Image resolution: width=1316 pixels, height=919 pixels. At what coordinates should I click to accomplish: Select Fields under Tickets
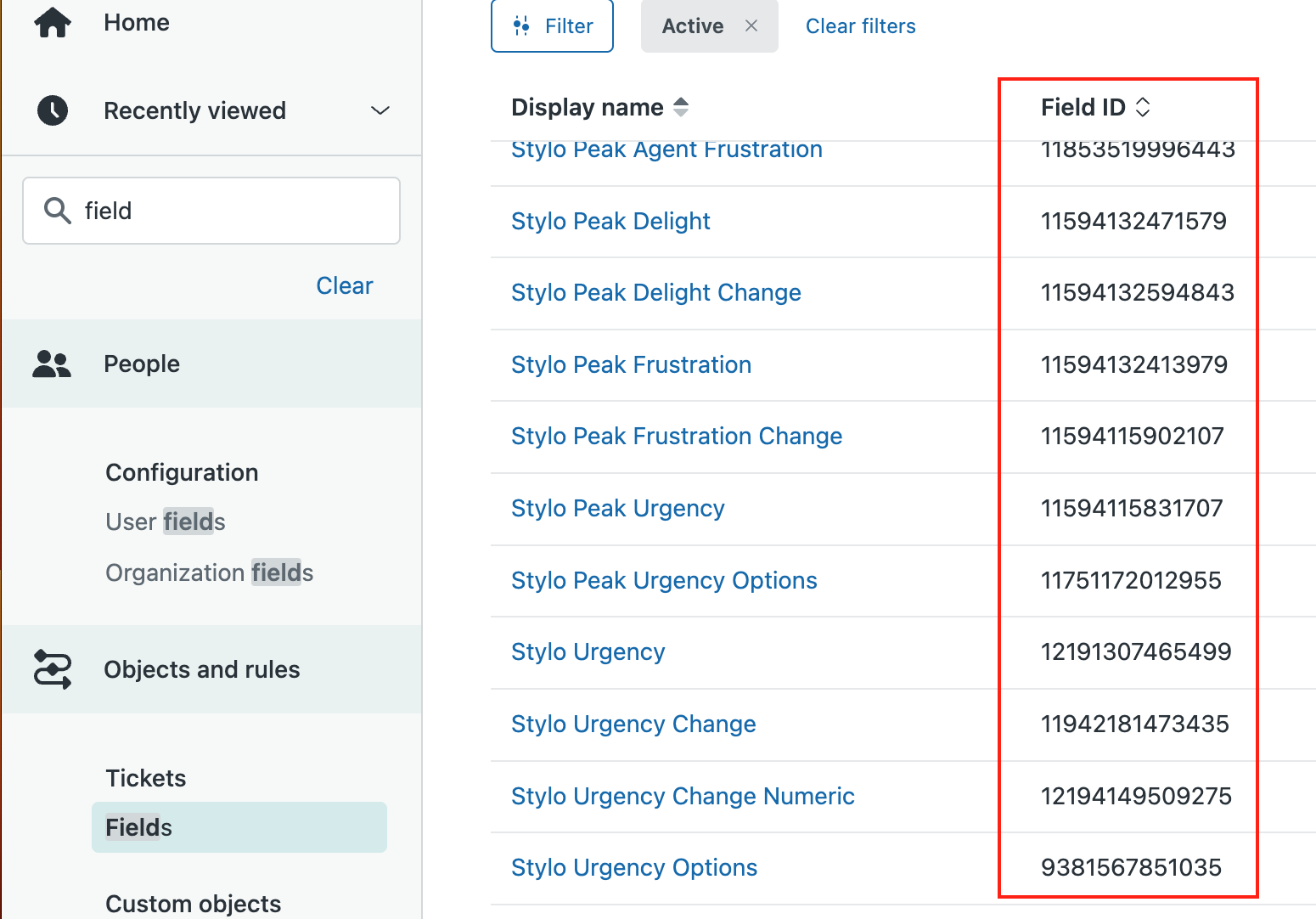[239, 827]
